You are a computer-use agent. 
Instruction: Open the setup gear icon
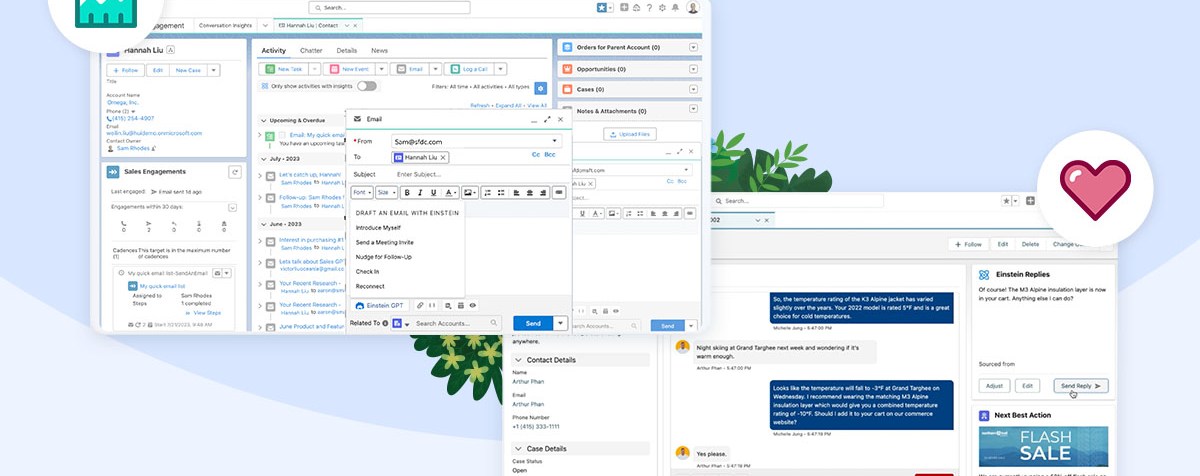(x=662, y=8)
